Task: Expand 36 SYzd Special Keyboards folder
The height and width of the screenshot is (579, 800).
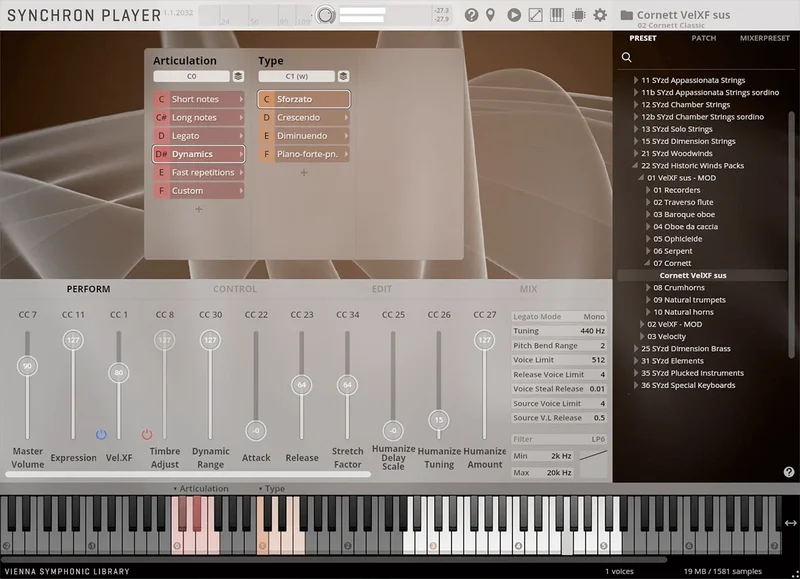Action: (x=636, y=385)
